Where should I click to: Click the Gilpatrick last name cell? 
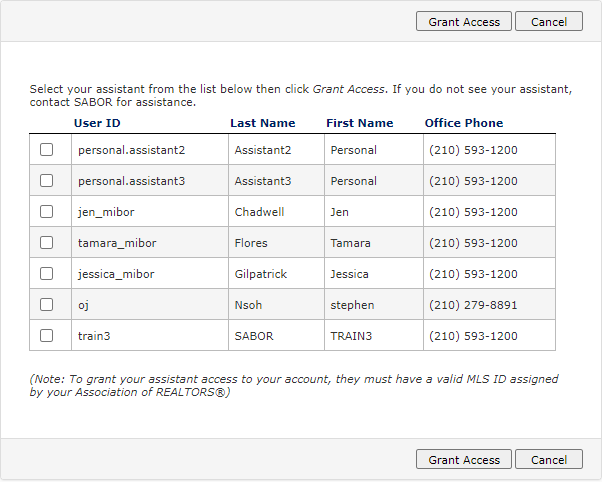(263, 274)
